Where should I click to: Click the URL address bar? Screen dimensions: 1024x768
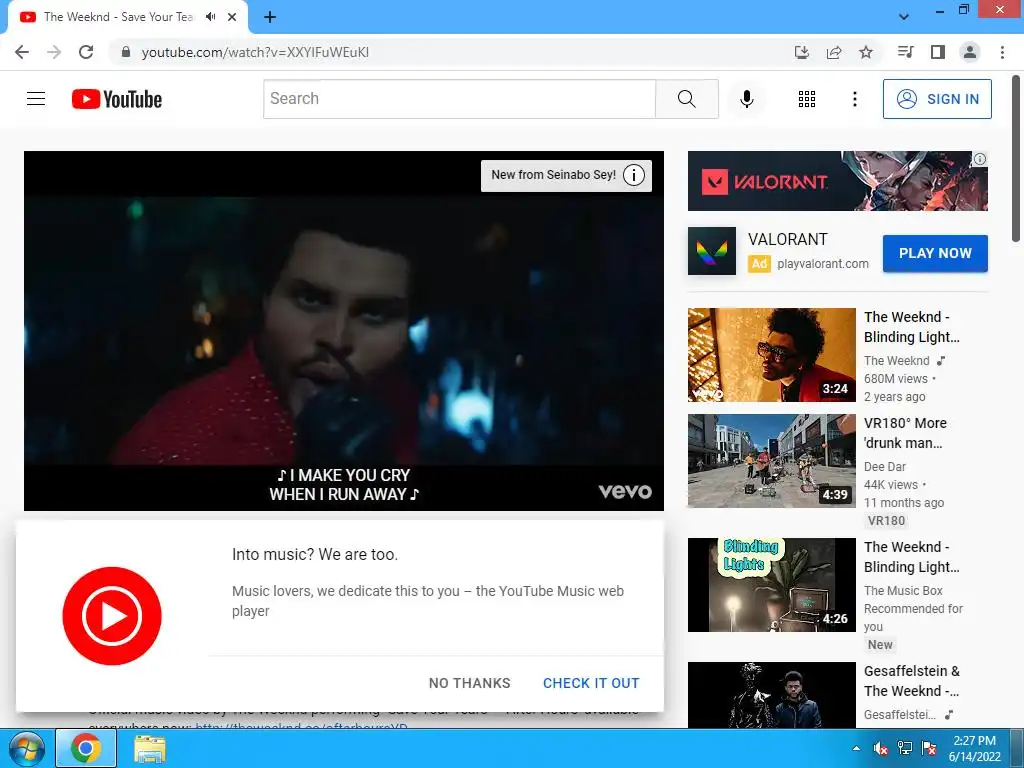(x=451, y=52)
